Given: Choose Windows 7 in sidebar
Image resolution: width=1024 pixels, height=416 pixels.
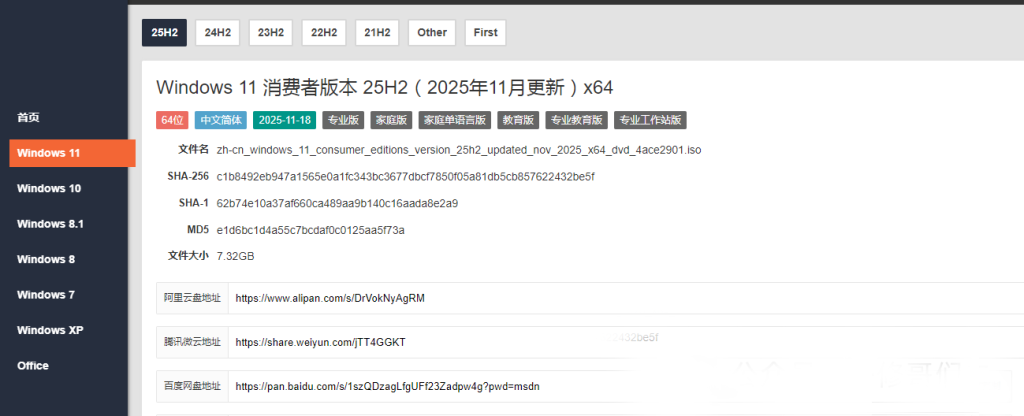Looking at the screenshot, I should tap(46, 295).
